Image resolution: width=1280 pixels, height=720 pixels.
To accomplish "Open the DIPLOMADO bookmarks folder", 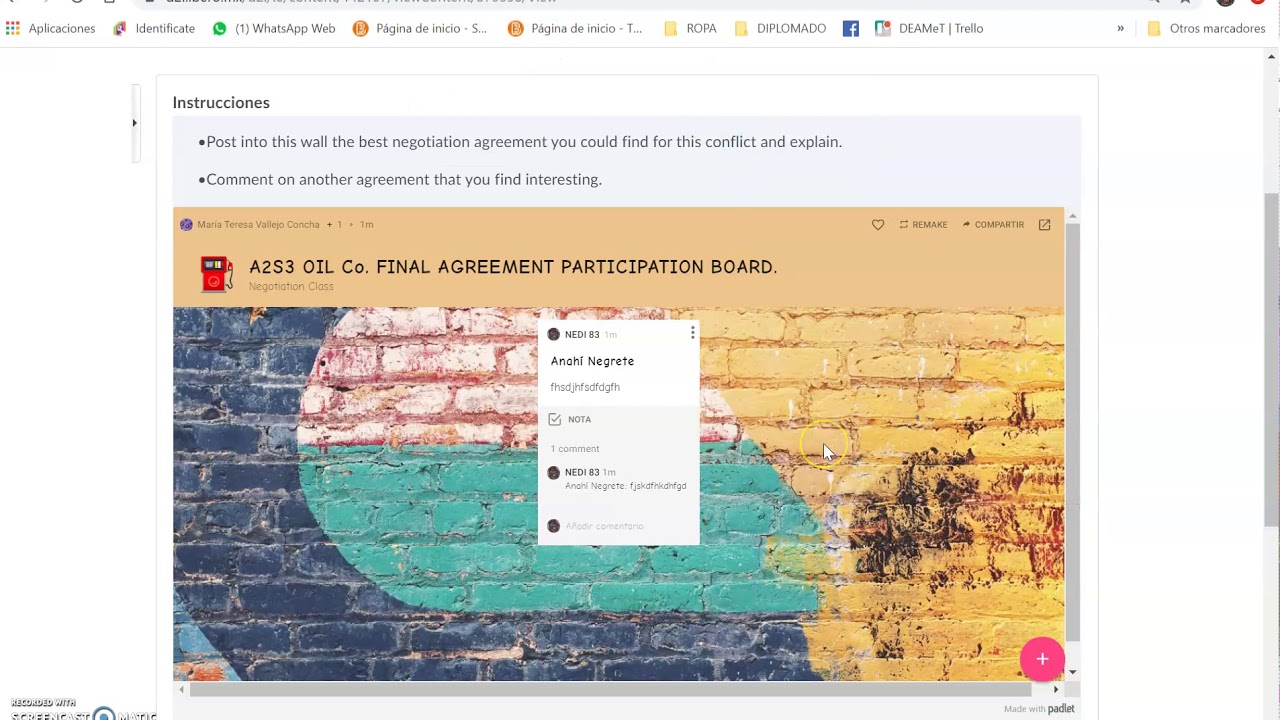I will click(x=780, y=29).
